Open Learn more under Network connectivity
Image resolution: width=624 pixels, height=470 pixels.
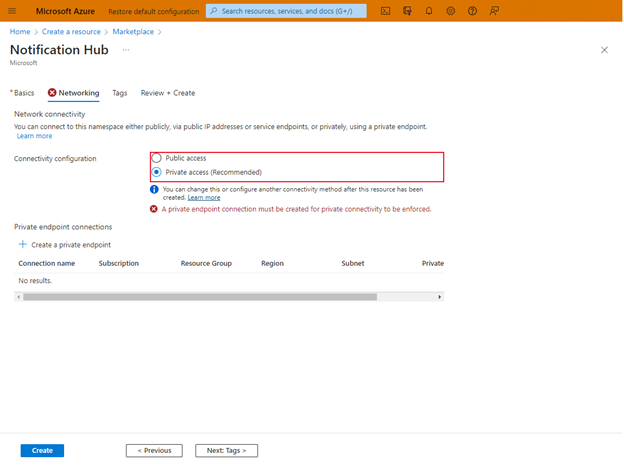click(x=34, y=136)
